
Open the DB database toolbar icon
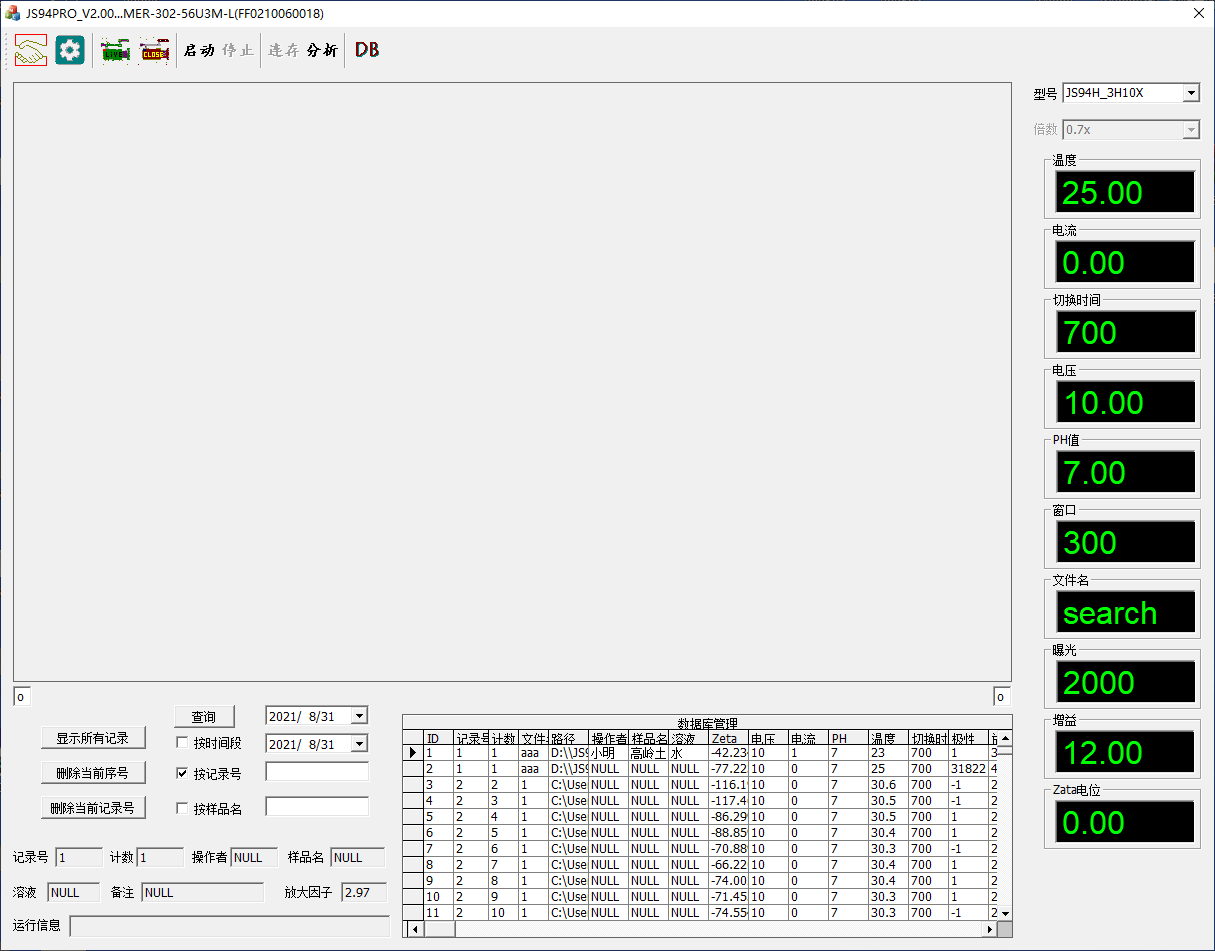367,50
